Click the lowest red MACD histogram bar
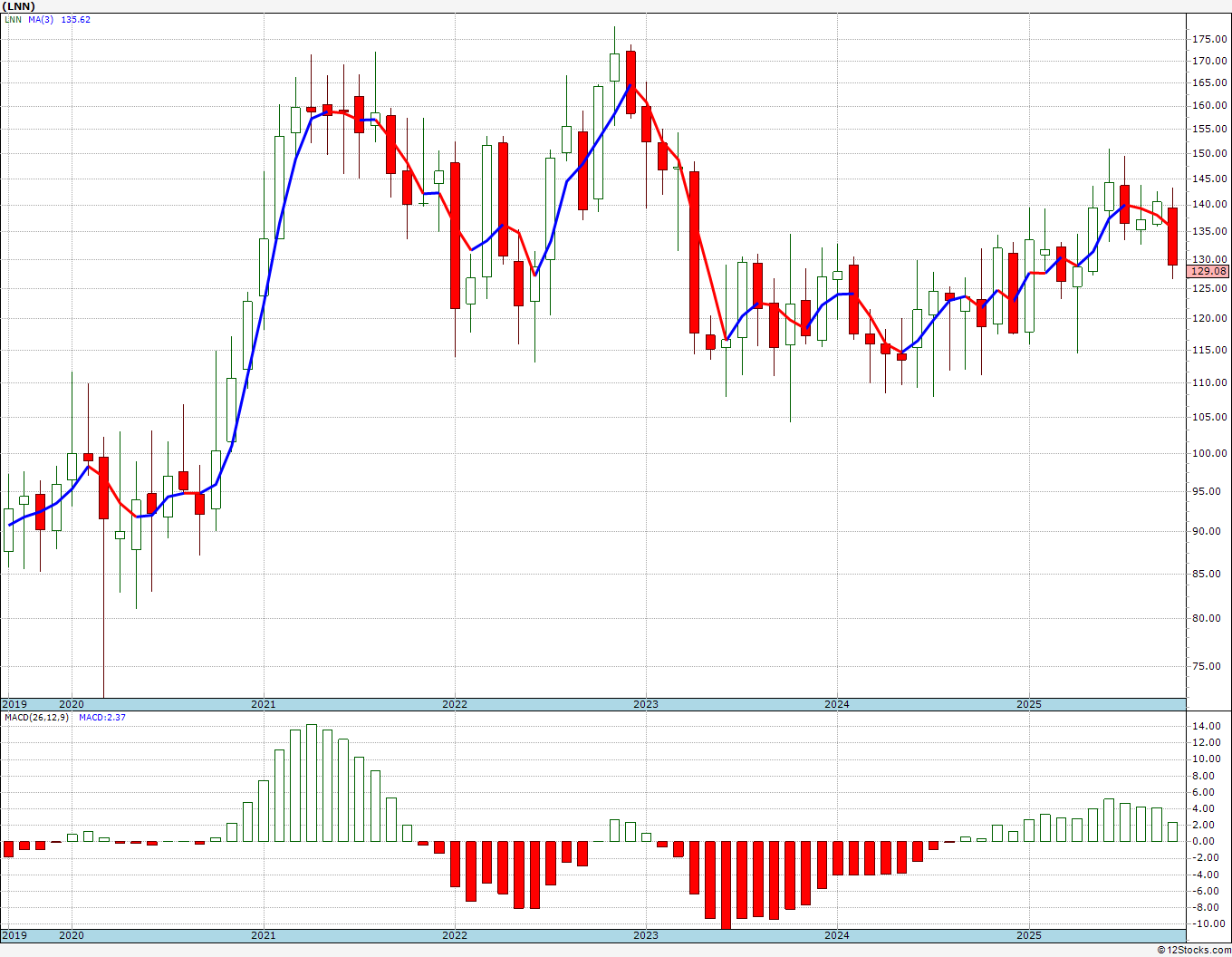Image resolution: width=1232 pixels, height=957 pixels. (726, 884)
